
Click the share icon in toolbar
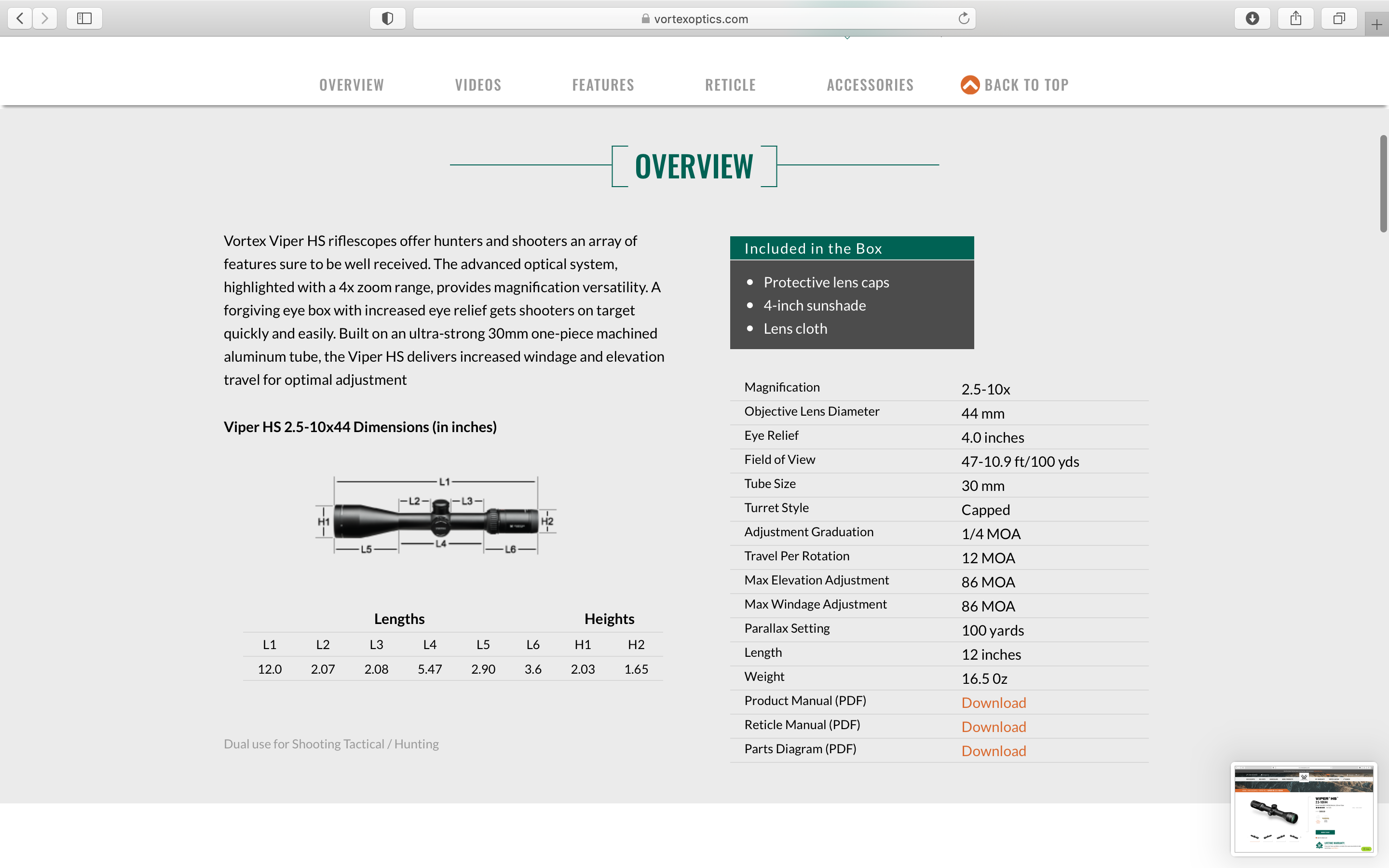1296,18
